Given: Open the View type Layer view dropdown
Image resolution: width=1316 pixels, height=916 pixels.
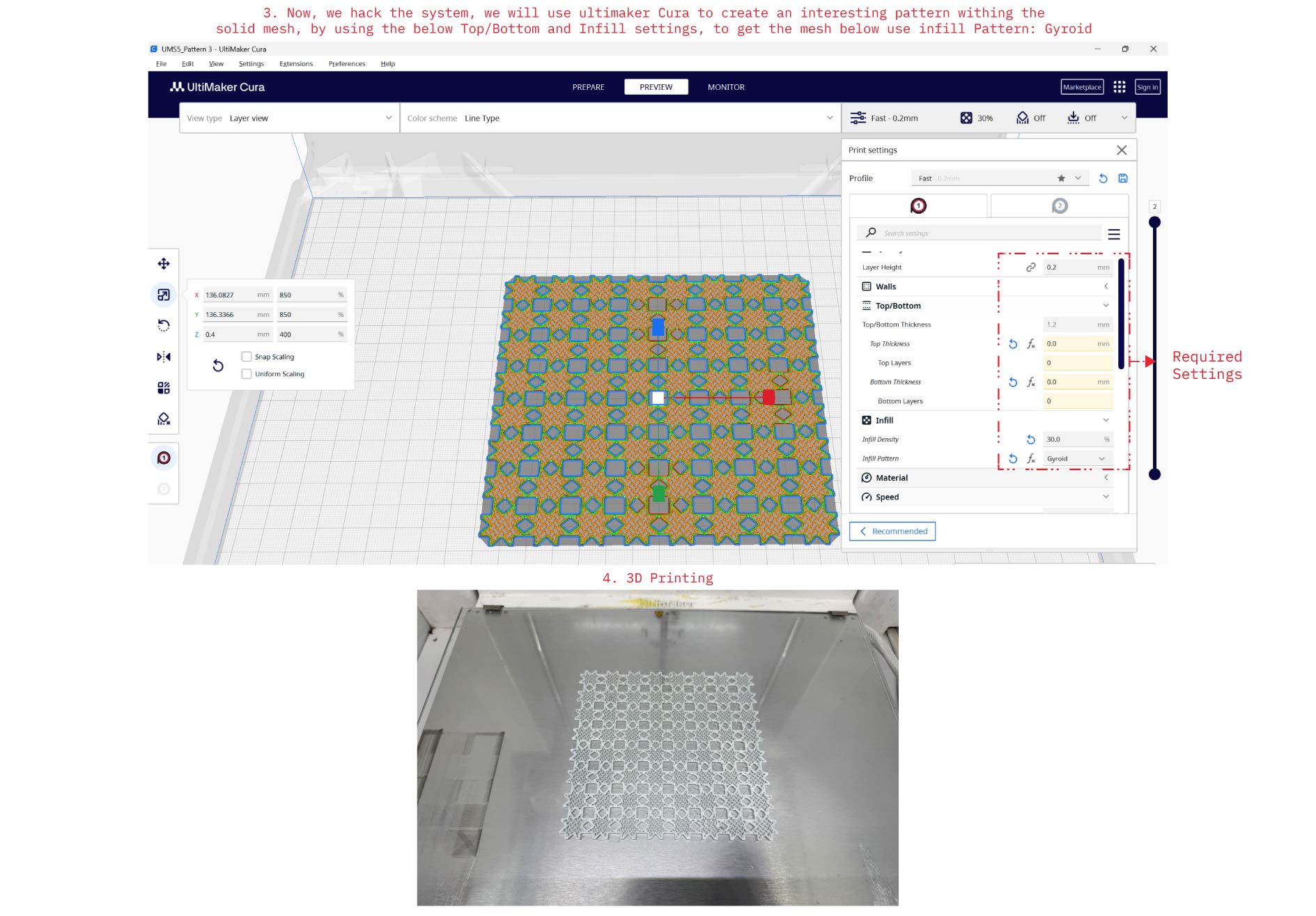Looking at the screenshot, I should pos(289,118).
